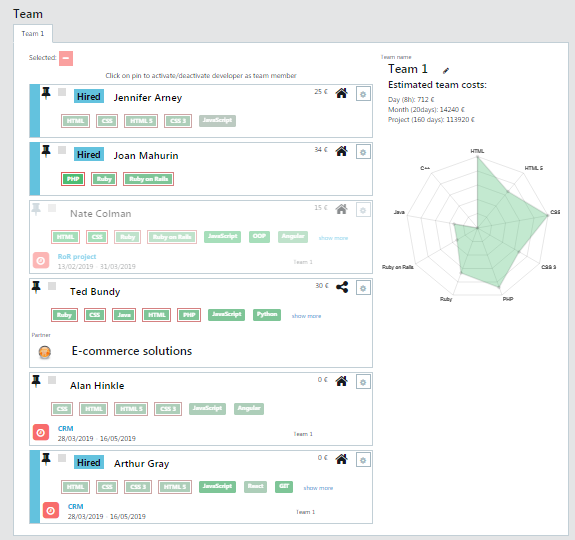Open Alan Hinkle's CRM project link
Screen dimensions: 575x540
coord(66,429)
